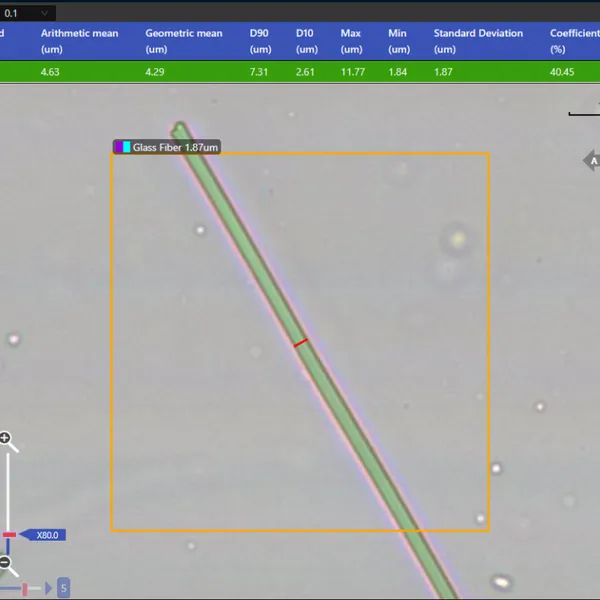Click the D10 value 2.61
This screenshot has height=600, width=600.
coord(305,72)
